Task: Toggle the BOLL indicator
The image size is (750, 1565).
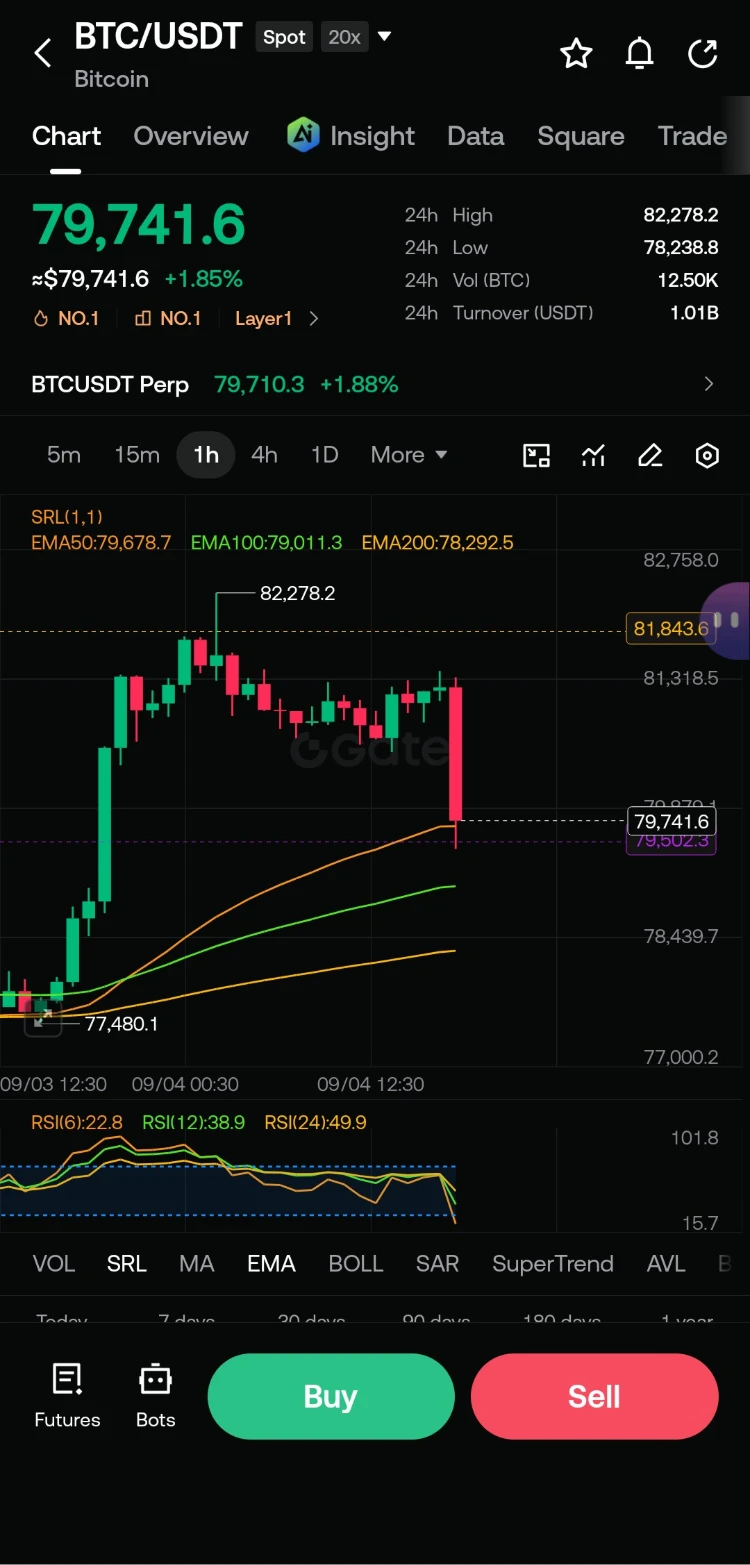Action: (x=356, y=1264)
